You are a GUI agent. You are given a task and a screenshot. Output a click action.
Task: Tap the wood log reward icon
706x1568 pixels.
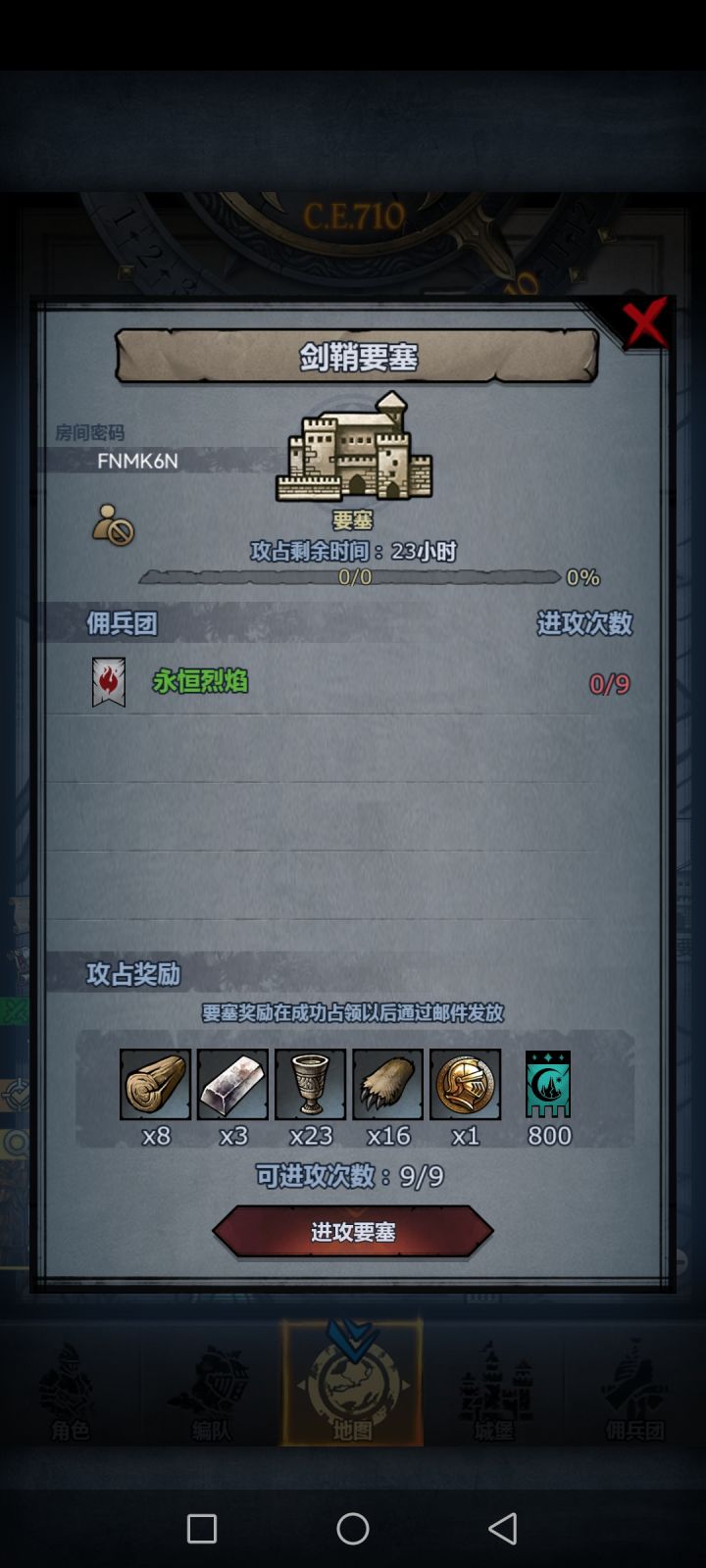click(155, 1085)
